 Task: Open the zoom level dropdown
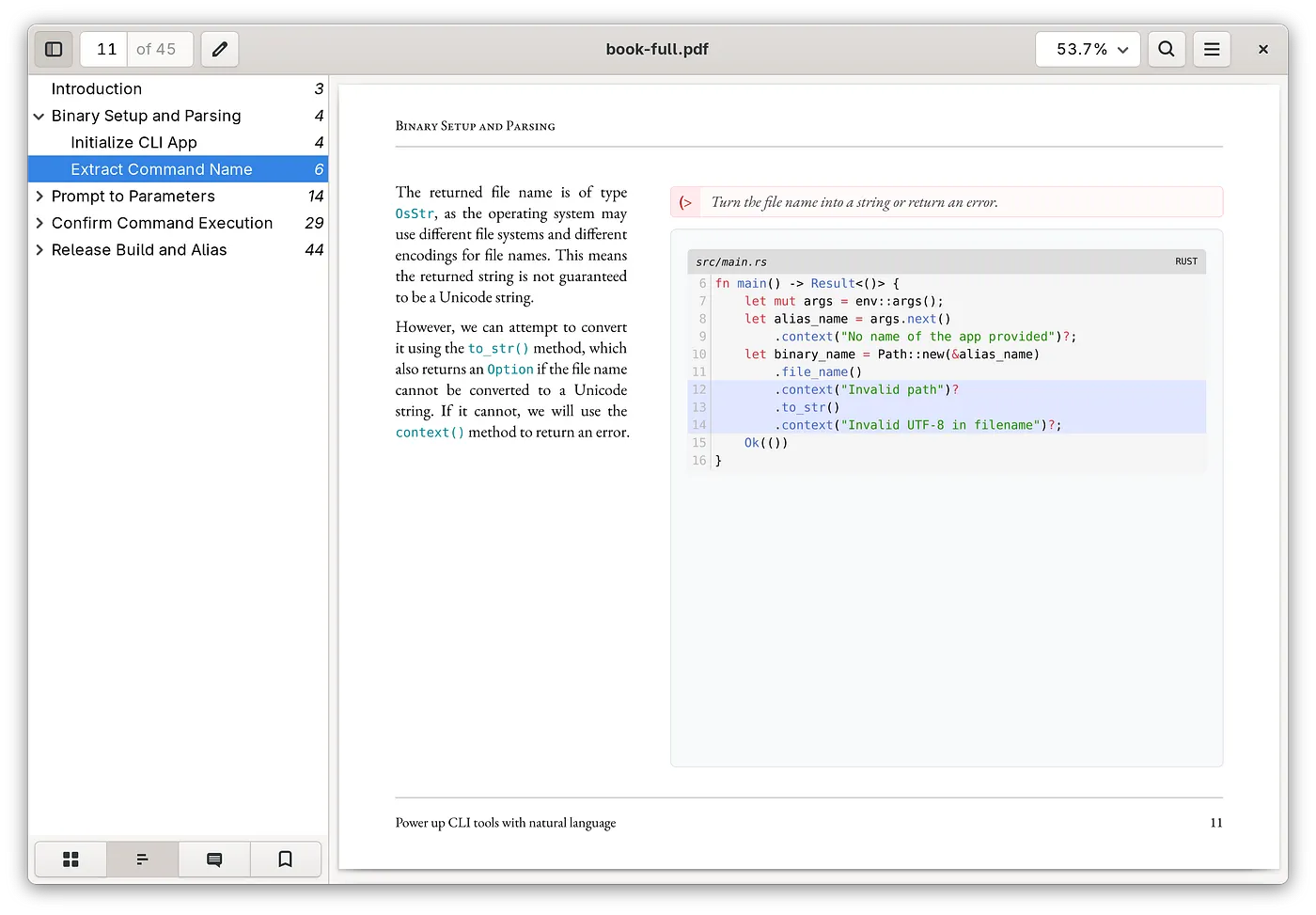1088,49
